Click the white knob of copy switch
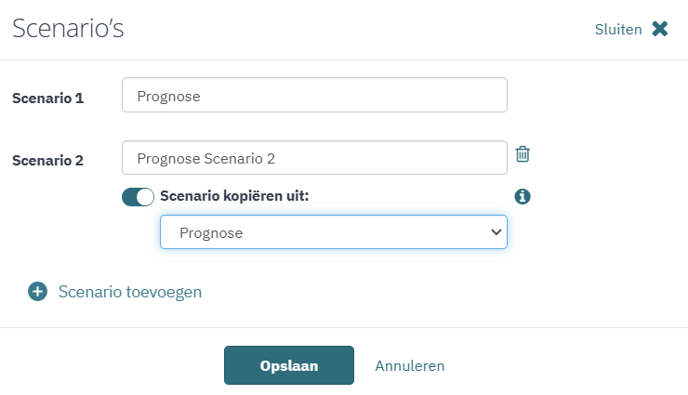The height and width of the screenshot is (395, 688). (145, 197)
